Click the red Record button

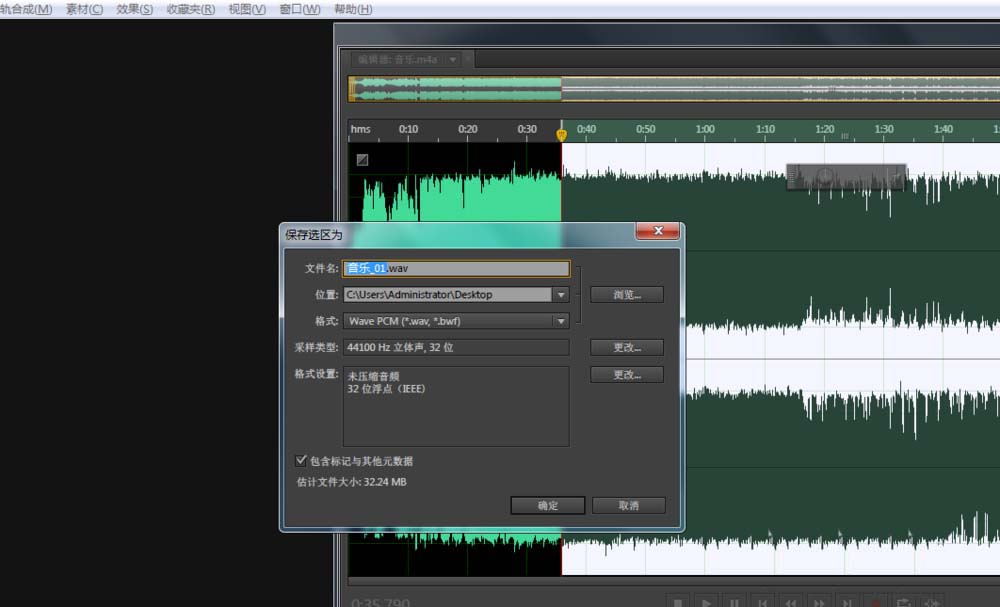(x=875, y=602)
